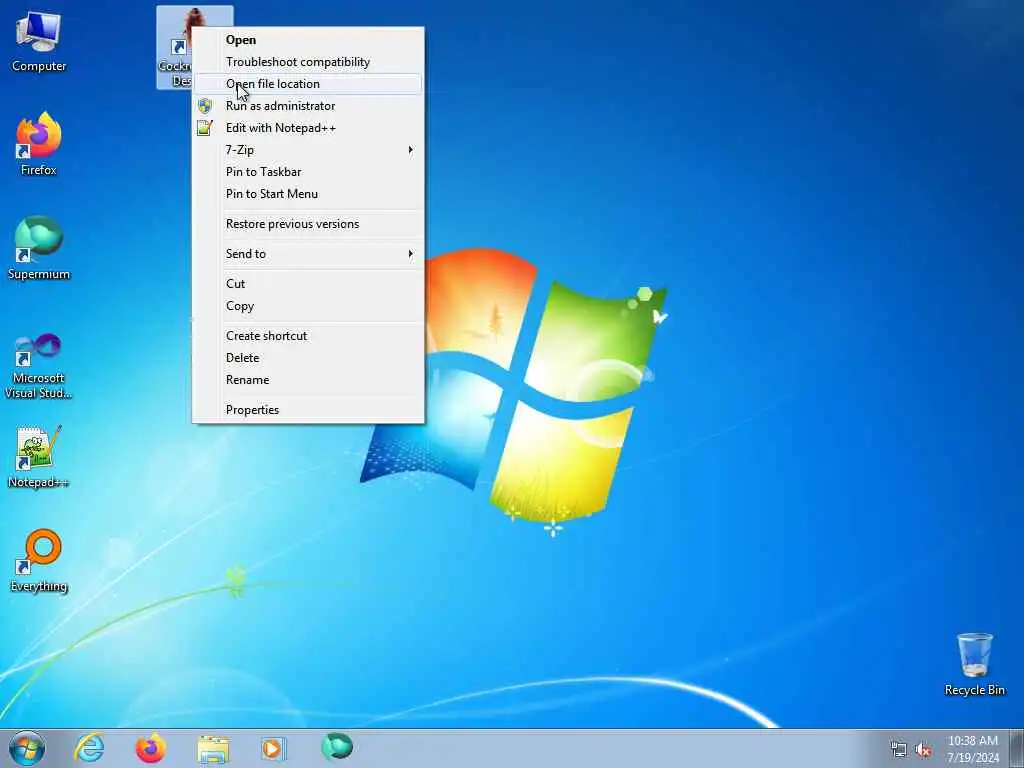The height and width of the screenshot is (768, 1024).
Task: Select the Microsoft Visual Studio shortcut
Action: tap(39, 366)
